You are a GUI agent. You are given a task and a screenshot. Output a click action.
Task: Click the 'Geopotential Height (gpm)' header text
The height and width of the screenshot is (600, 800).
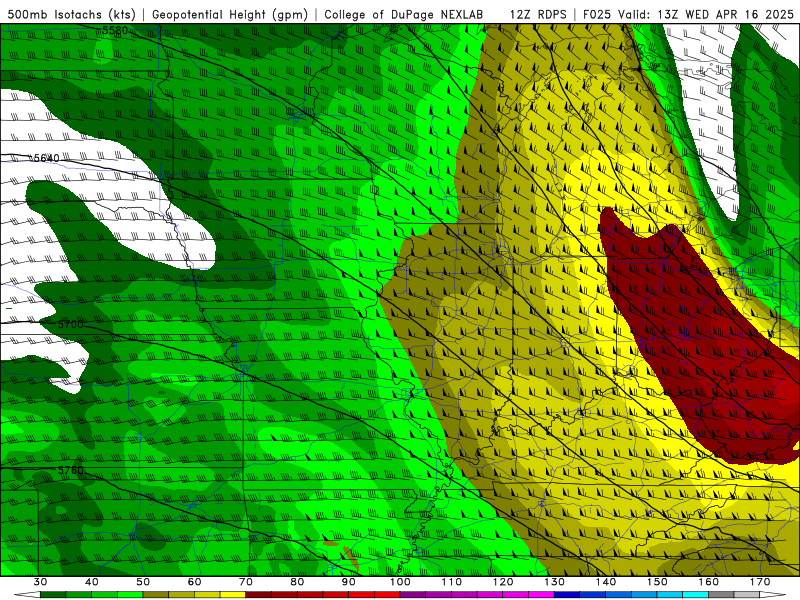230,15
